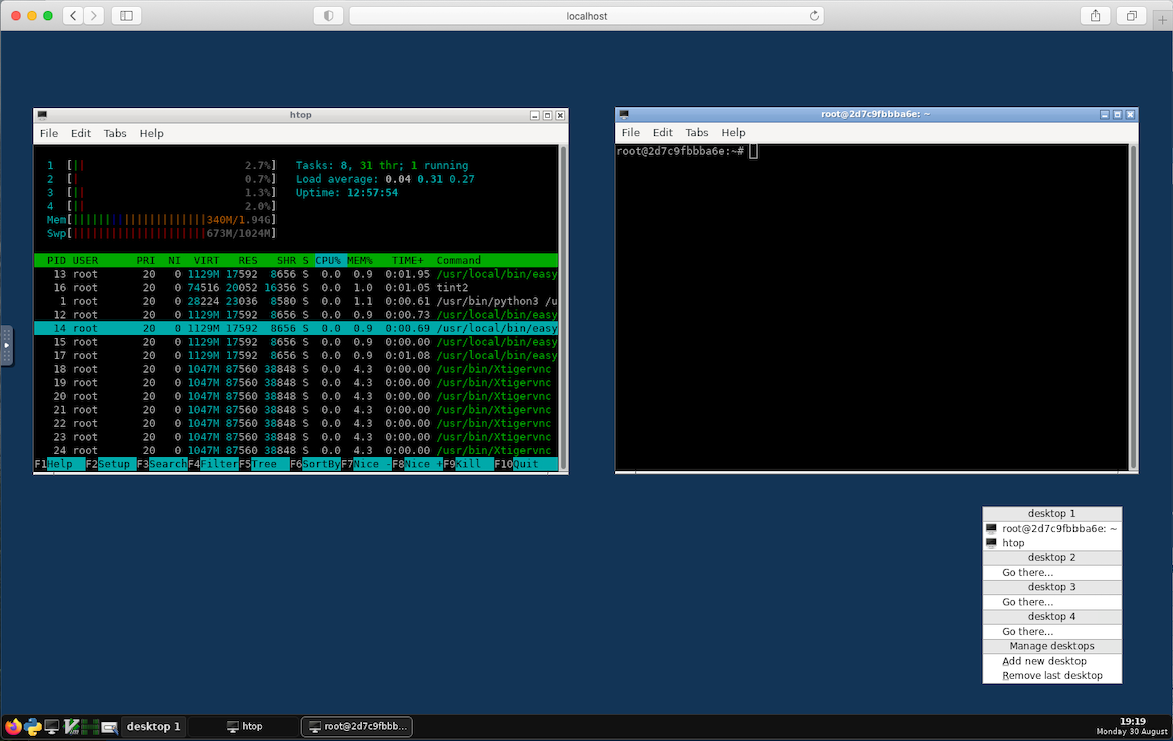Image resolution: width=1173 pixels, height=741 pixels.
Task: Open Help menu in htop window
Action: point(151,133)
